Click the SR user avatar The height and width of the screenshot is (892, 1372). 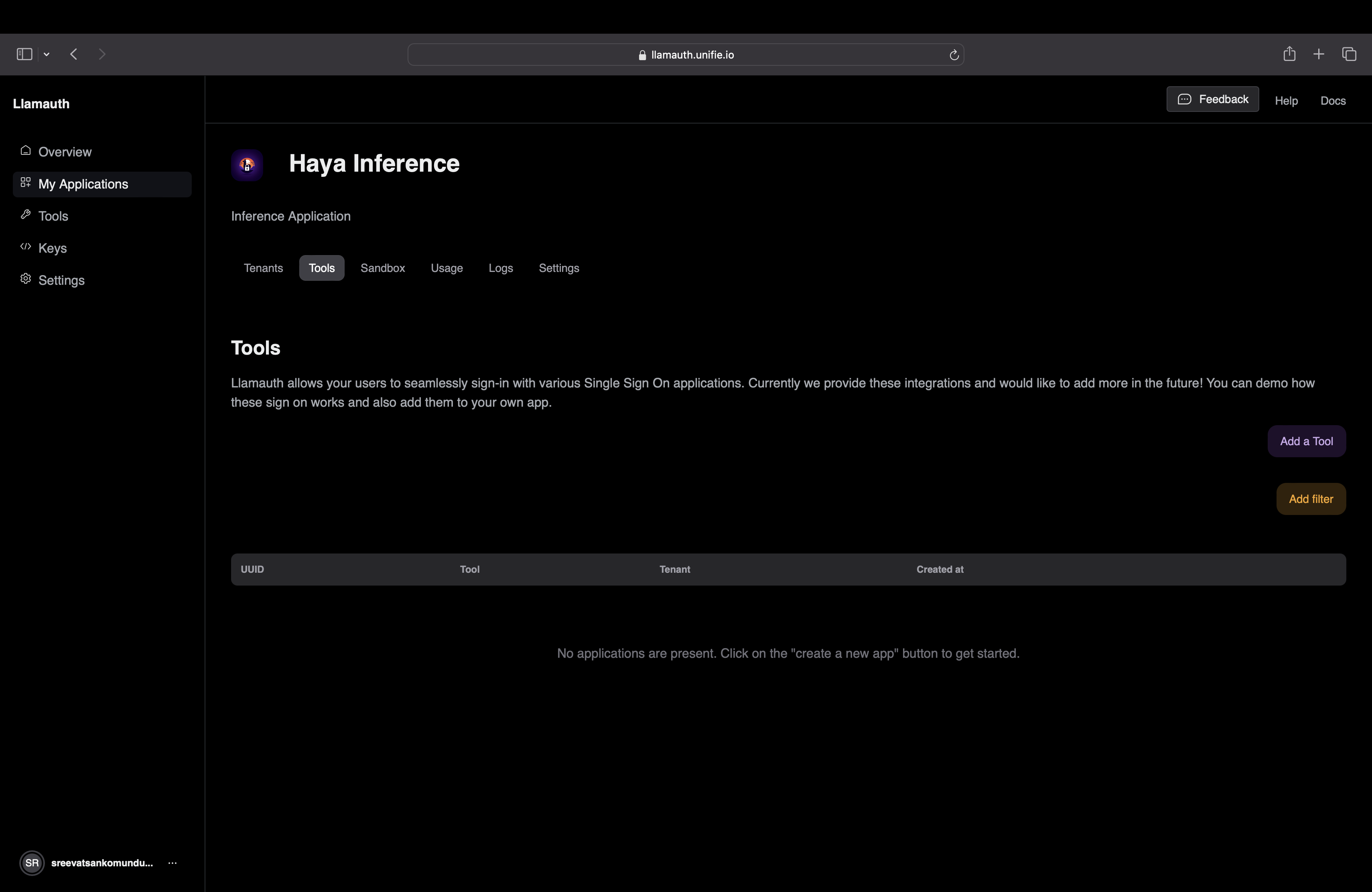coord(32,863)
